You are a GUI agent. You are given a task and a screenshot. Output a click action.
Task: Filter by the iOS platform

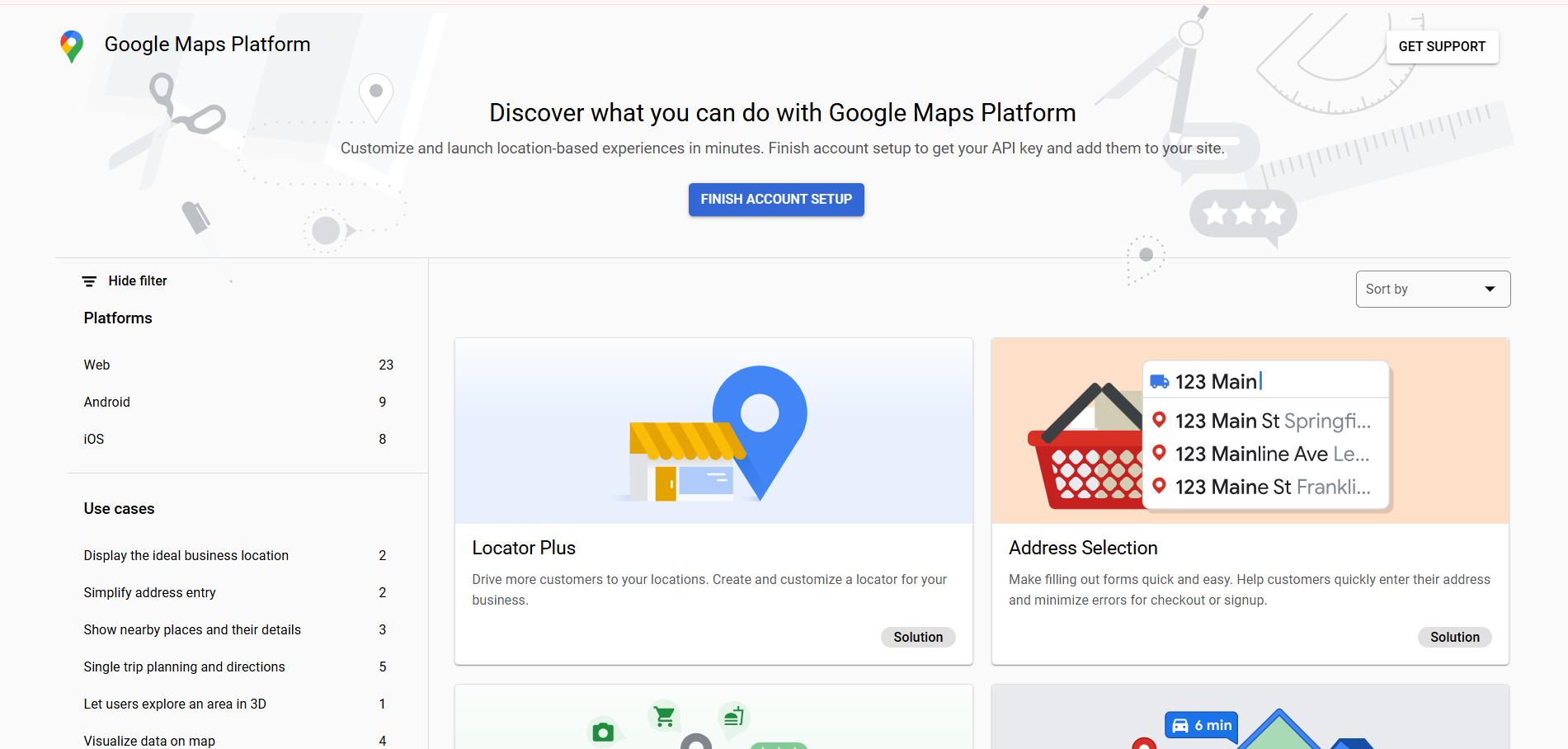(x=94, y=439)
